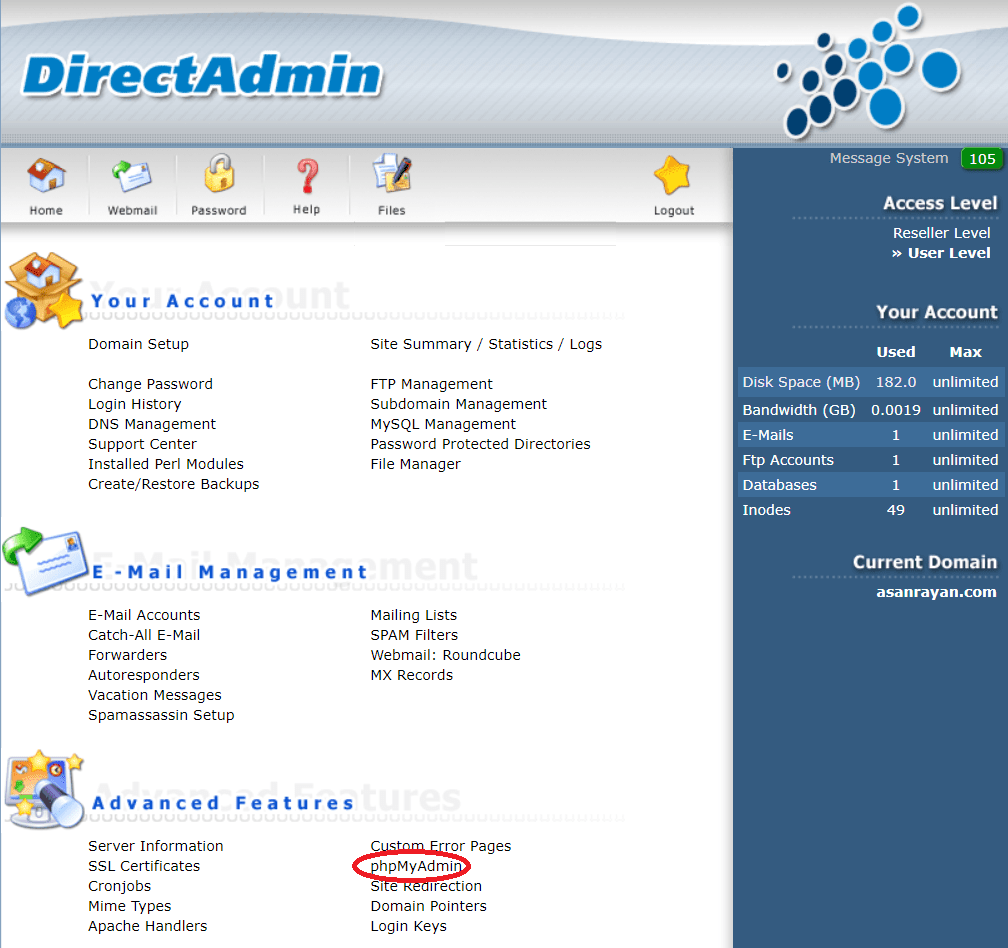Open Login Keys
Image resolution: width=1008 pixels, height=948 pixels.
tap(408, 926)
